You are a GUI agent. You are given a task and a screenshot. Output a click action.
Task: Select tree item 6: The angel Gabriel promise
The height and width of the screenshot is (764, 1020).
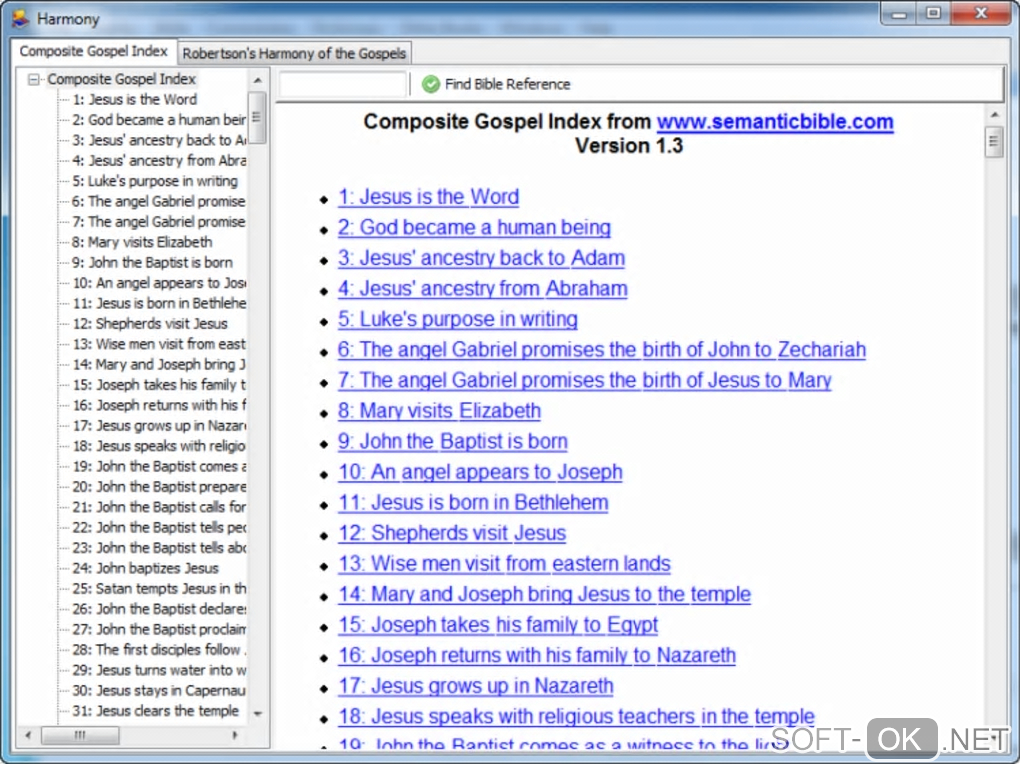tap(159, 201)
